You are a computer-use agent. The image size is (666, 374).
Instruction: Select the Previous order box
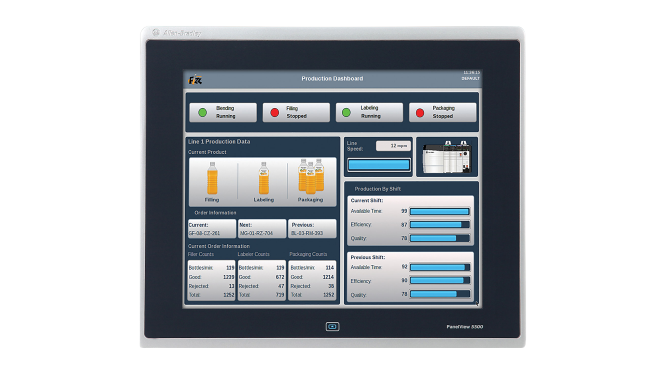pos(312,228)
